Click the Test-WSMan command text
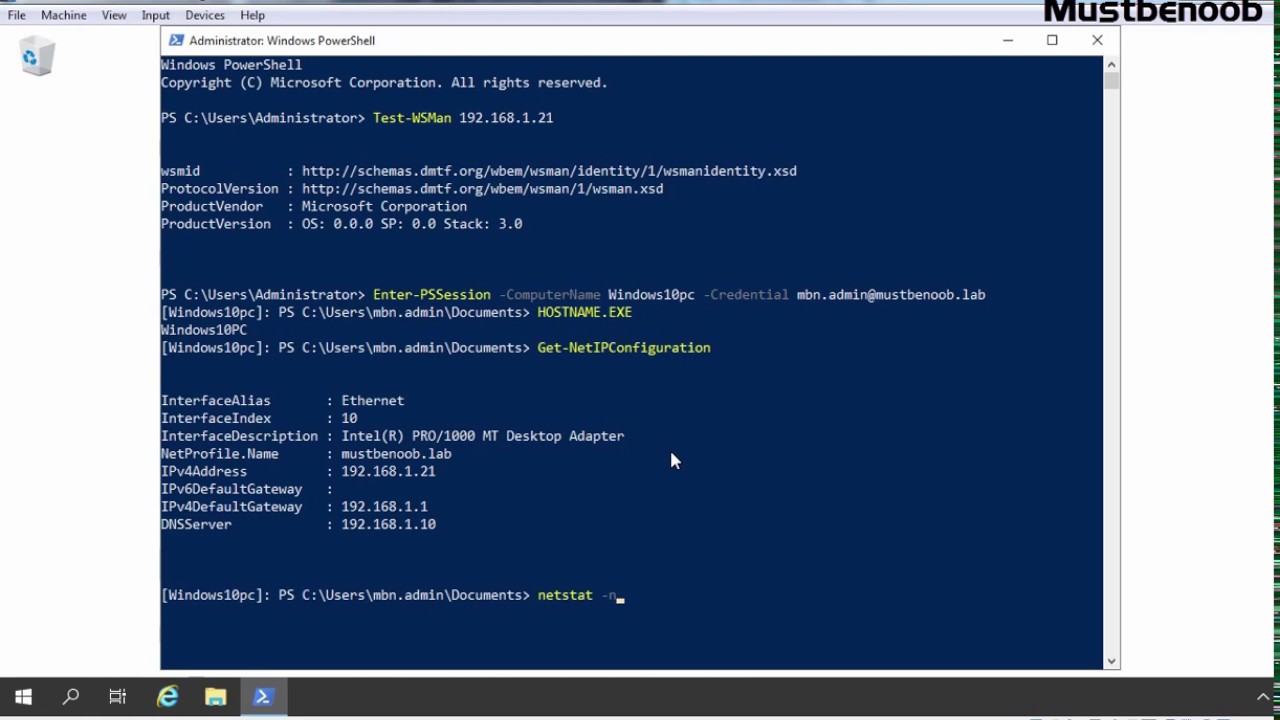The image size is (1280, 720). (412, 118)
